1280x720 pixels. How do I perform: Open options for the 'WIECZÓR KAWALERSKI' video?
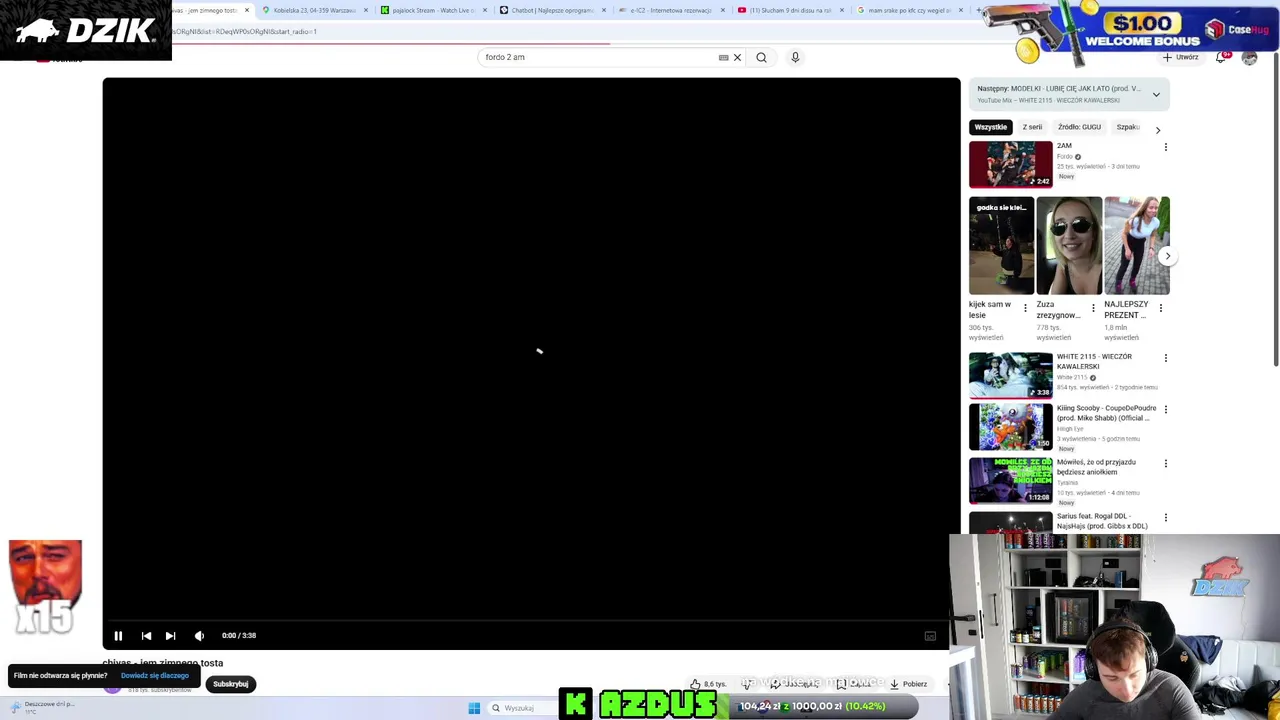[1165, 358]
